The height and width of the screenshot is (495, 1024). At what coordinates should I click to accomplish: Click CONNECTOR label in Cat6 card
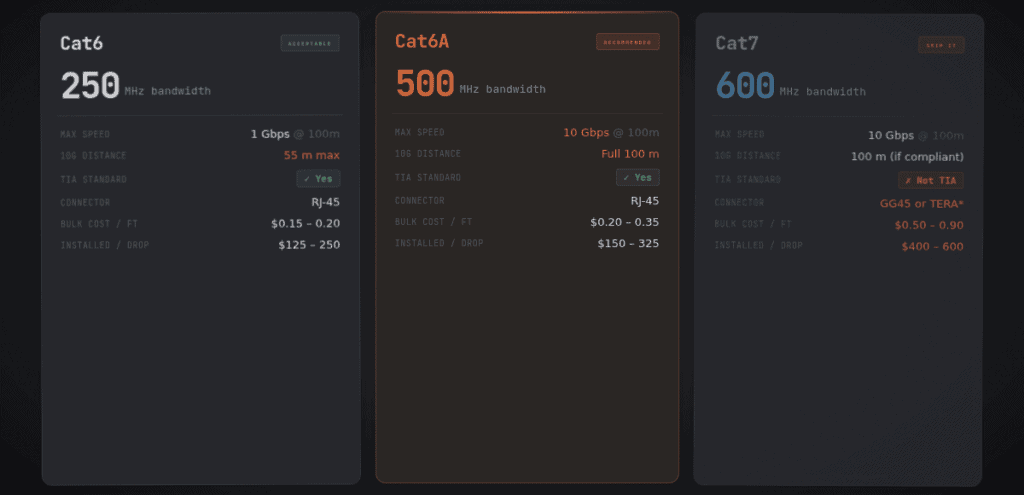[85, 202]
